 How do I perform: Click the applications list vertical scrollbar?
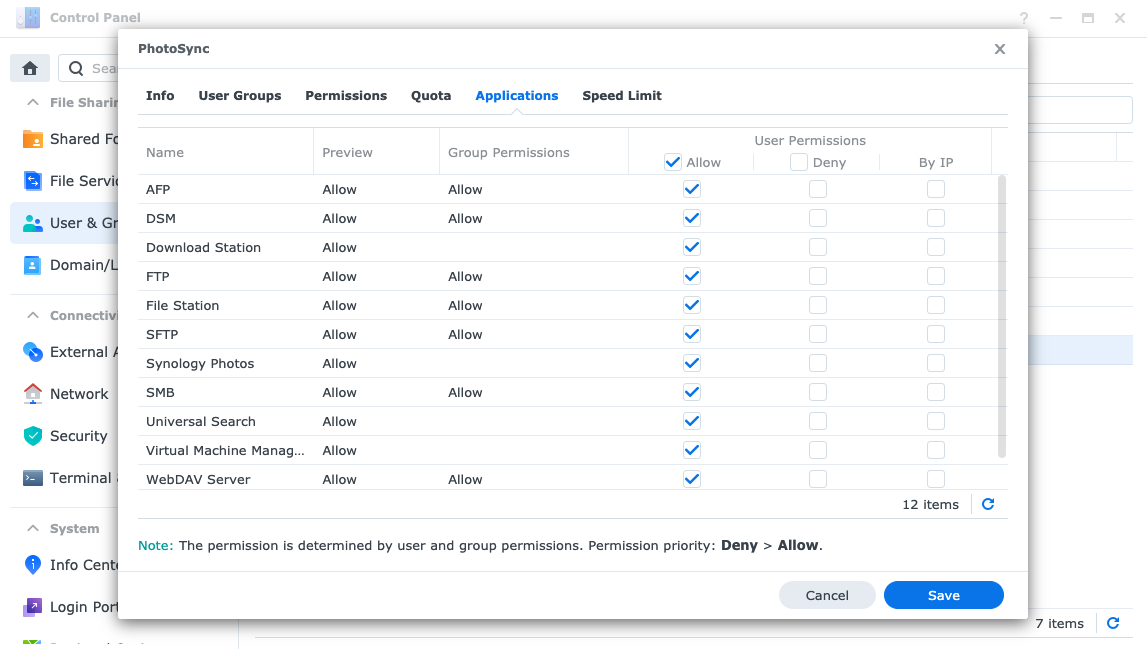1002,315
